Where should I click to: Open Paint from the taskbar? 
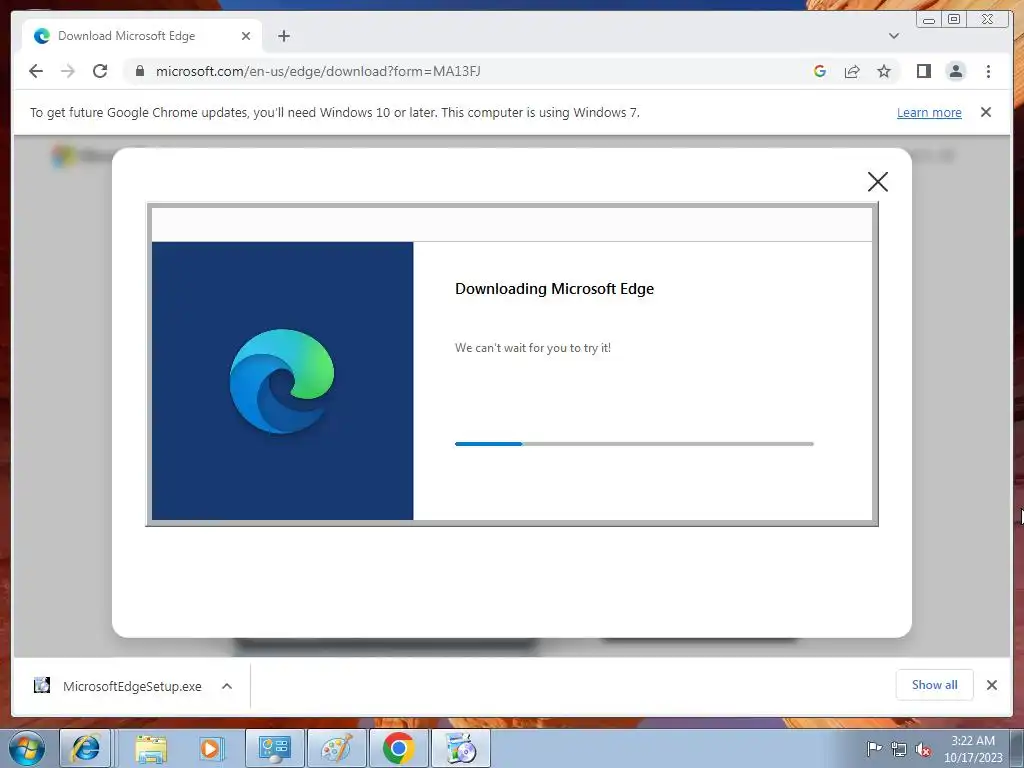336,748
